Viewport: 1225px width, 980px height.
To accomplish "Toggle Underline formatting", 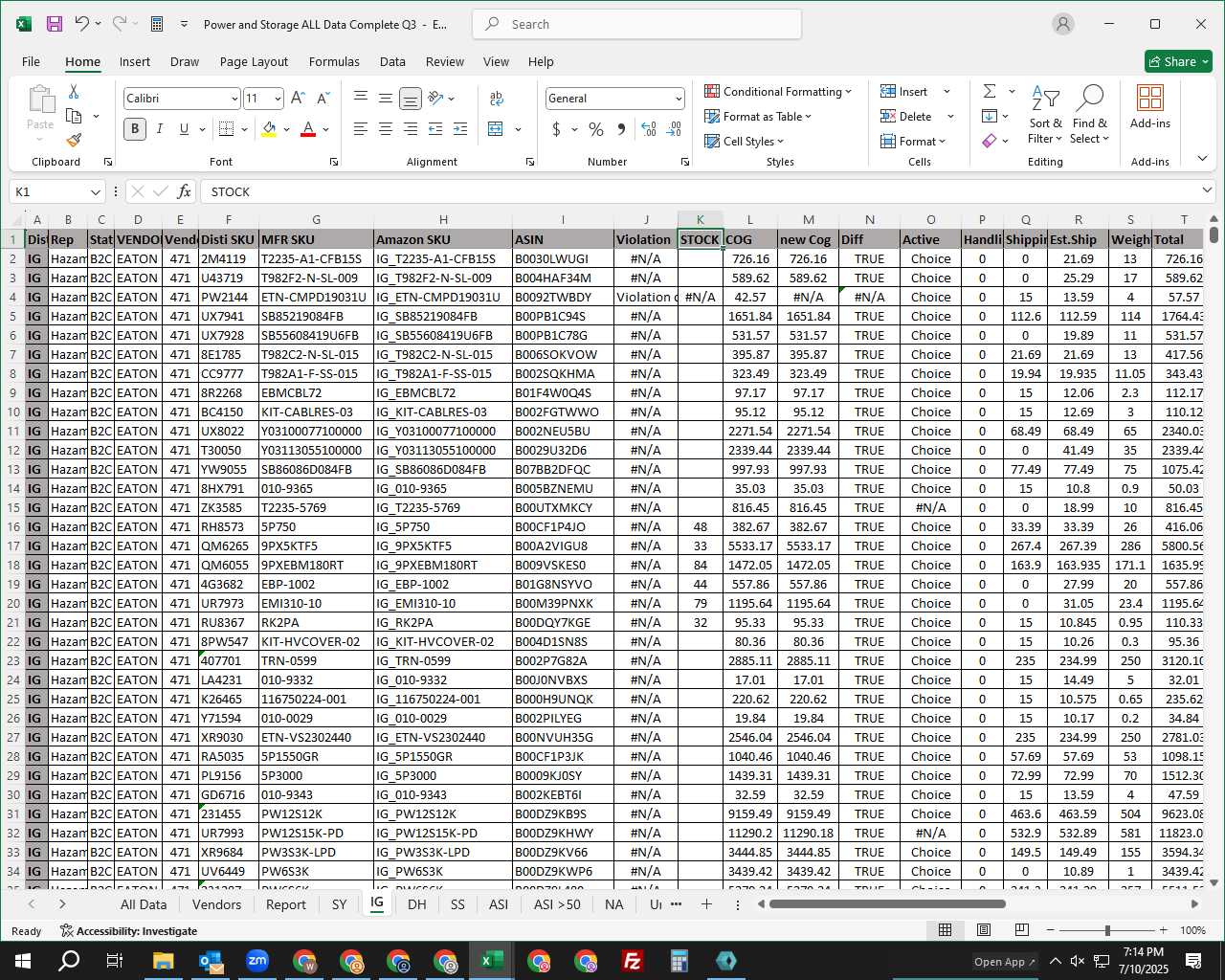I will click(184, 129).
